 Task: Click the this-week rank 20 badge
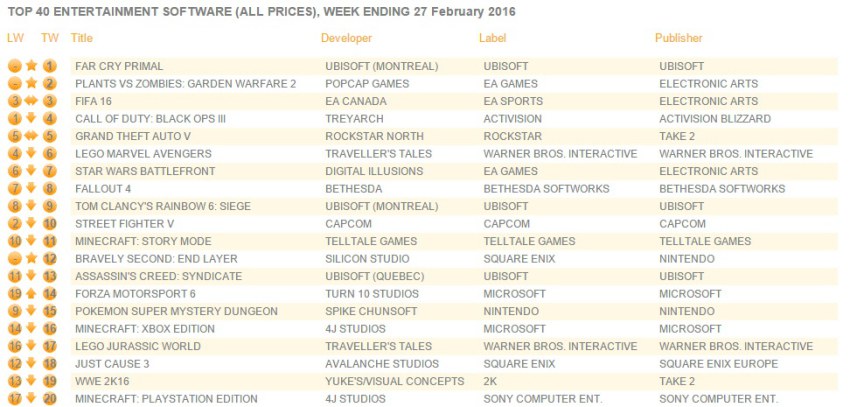tap(50, 399)
